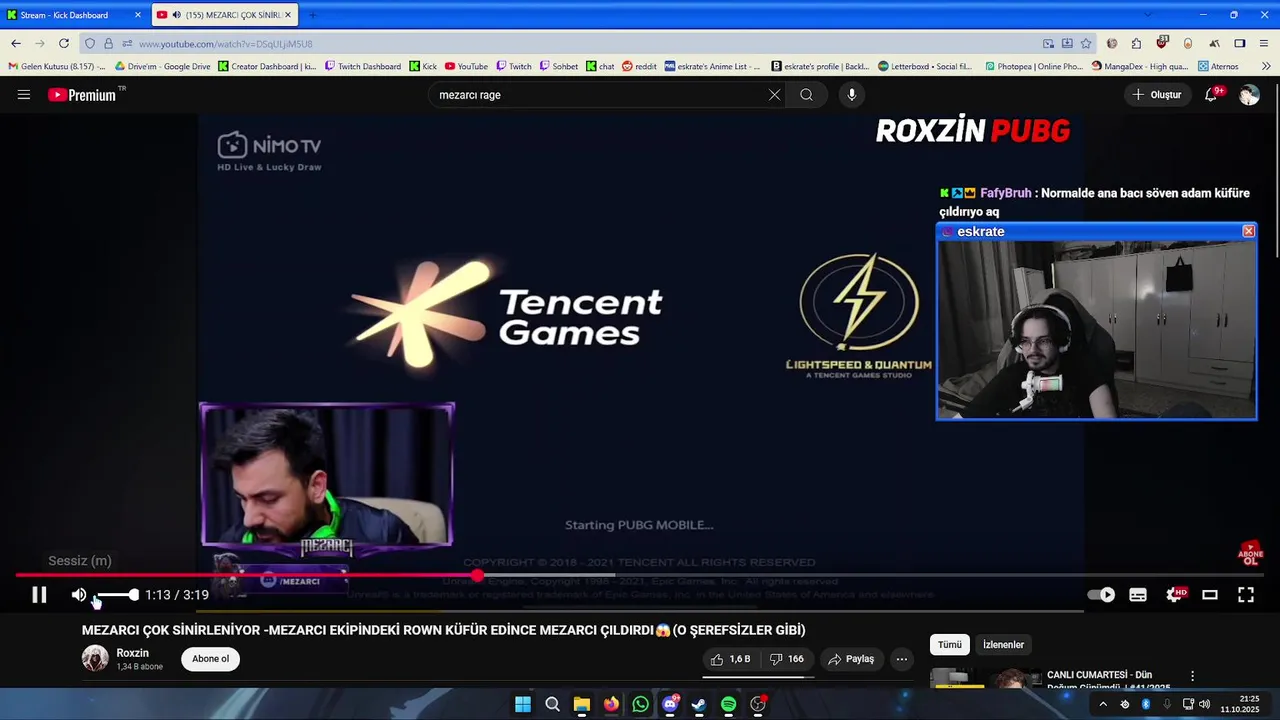The width and height of the screenshot is (1280, 720).
Task: Seek using the red progress bar handle
Action: tap(478, 575)
